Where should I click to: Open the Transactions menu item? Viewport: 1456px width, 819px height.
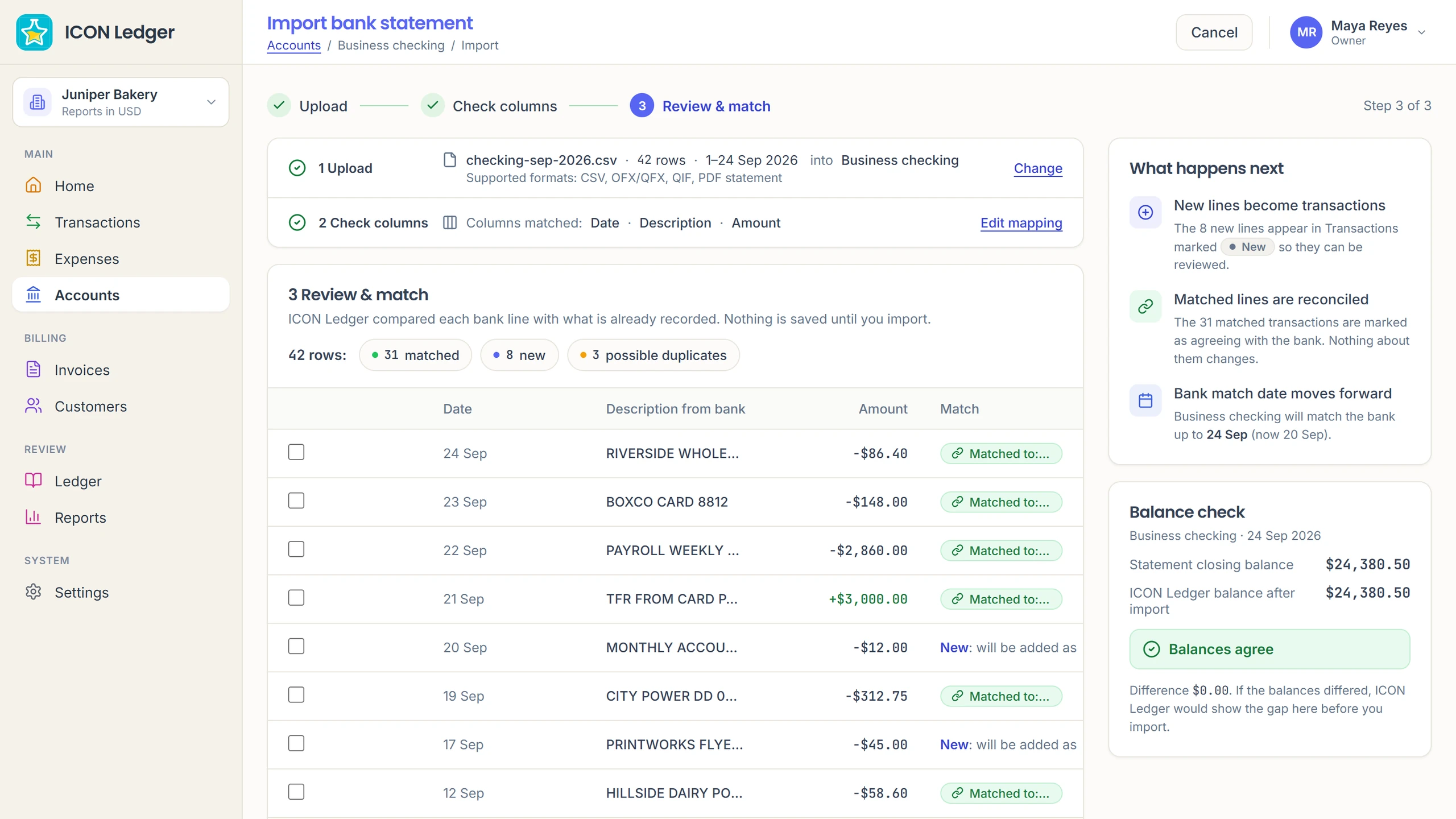tap(121, 222)
